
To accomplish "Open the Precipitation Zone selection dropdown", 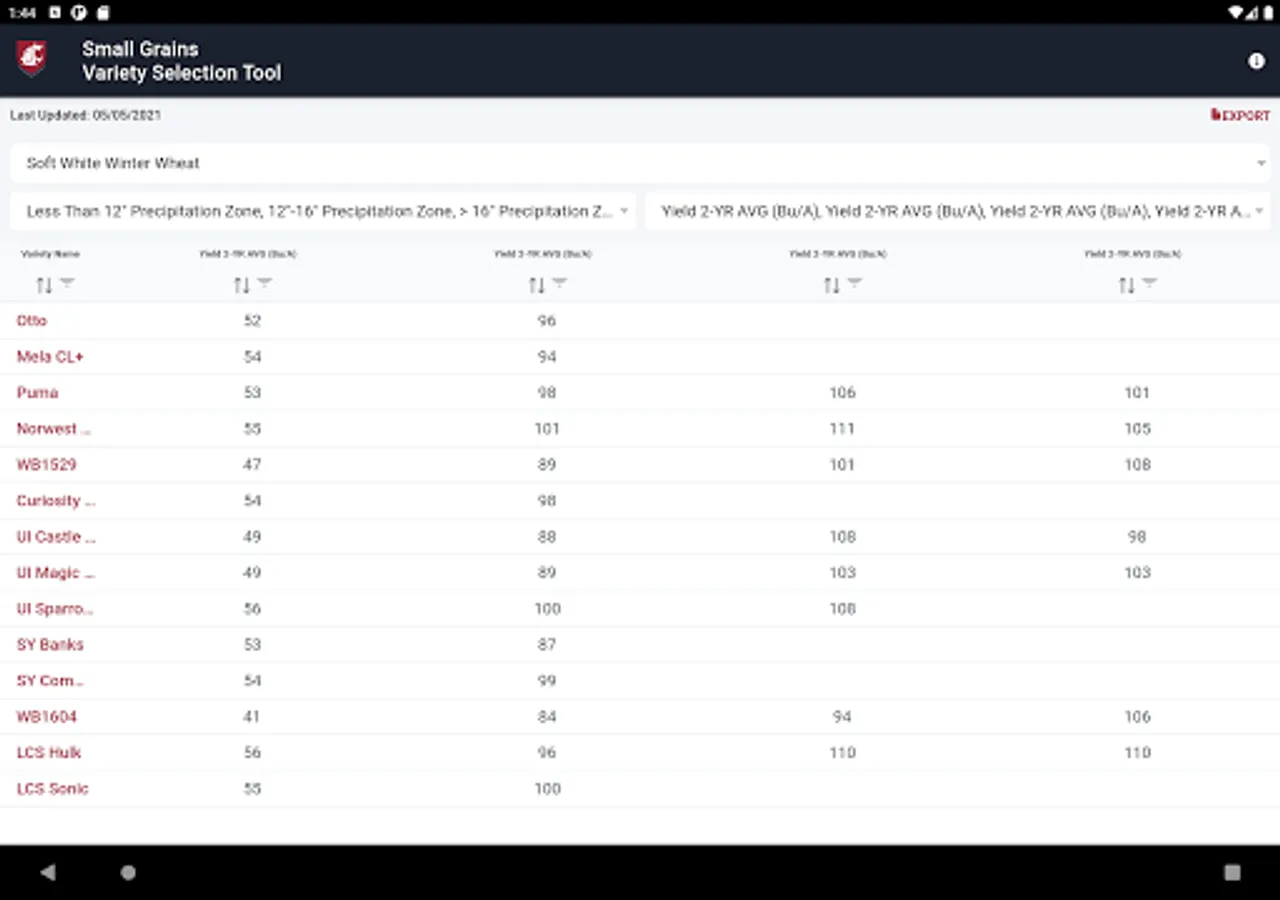I will [x=323, y=211].
